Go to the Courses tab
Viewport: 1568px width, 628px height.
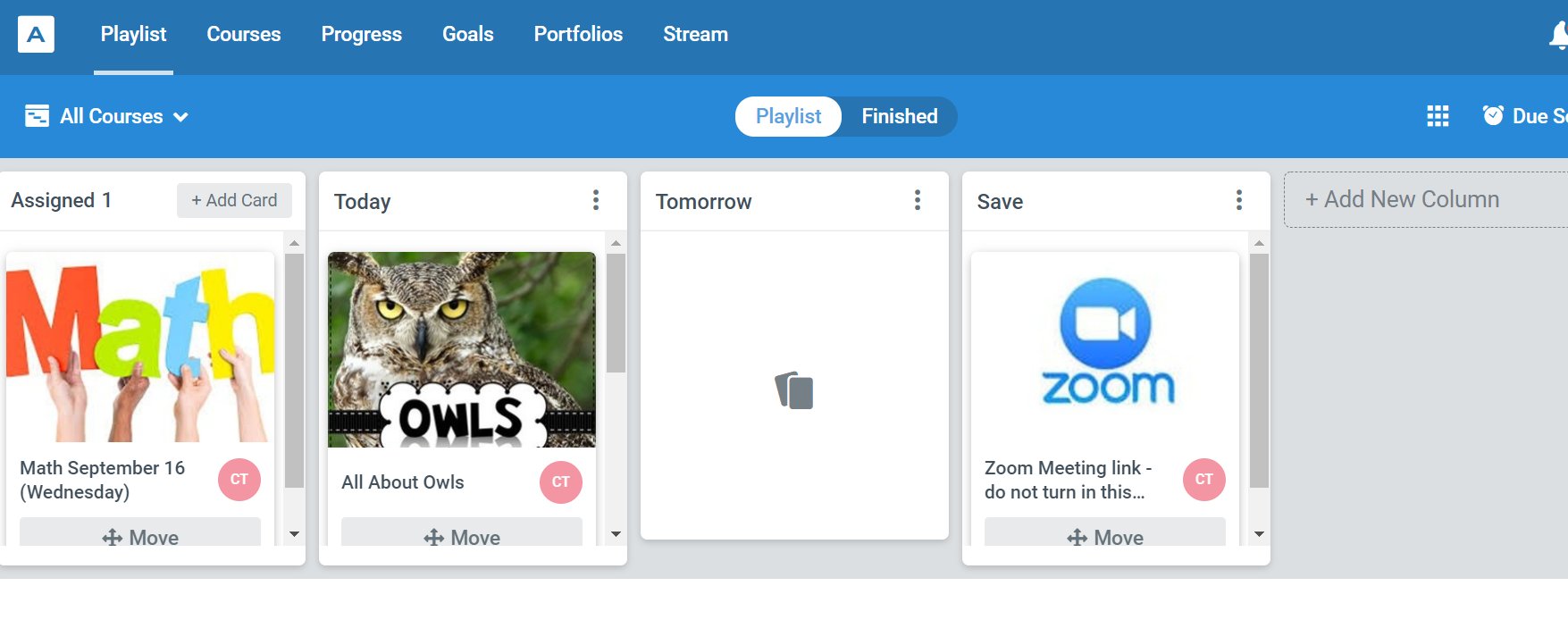click(x=244, y=35)
